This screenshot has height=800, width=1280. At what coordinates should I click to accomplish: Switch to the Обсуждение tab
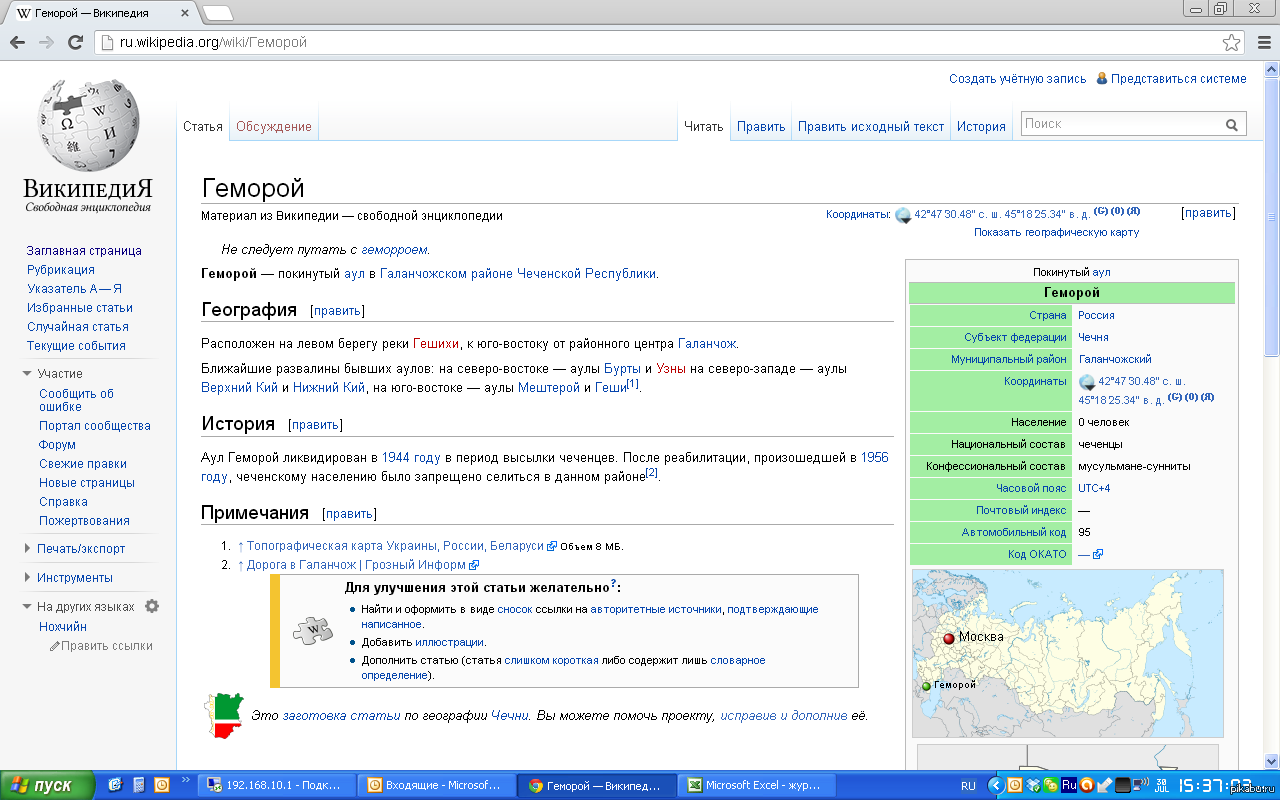[274, 127]
